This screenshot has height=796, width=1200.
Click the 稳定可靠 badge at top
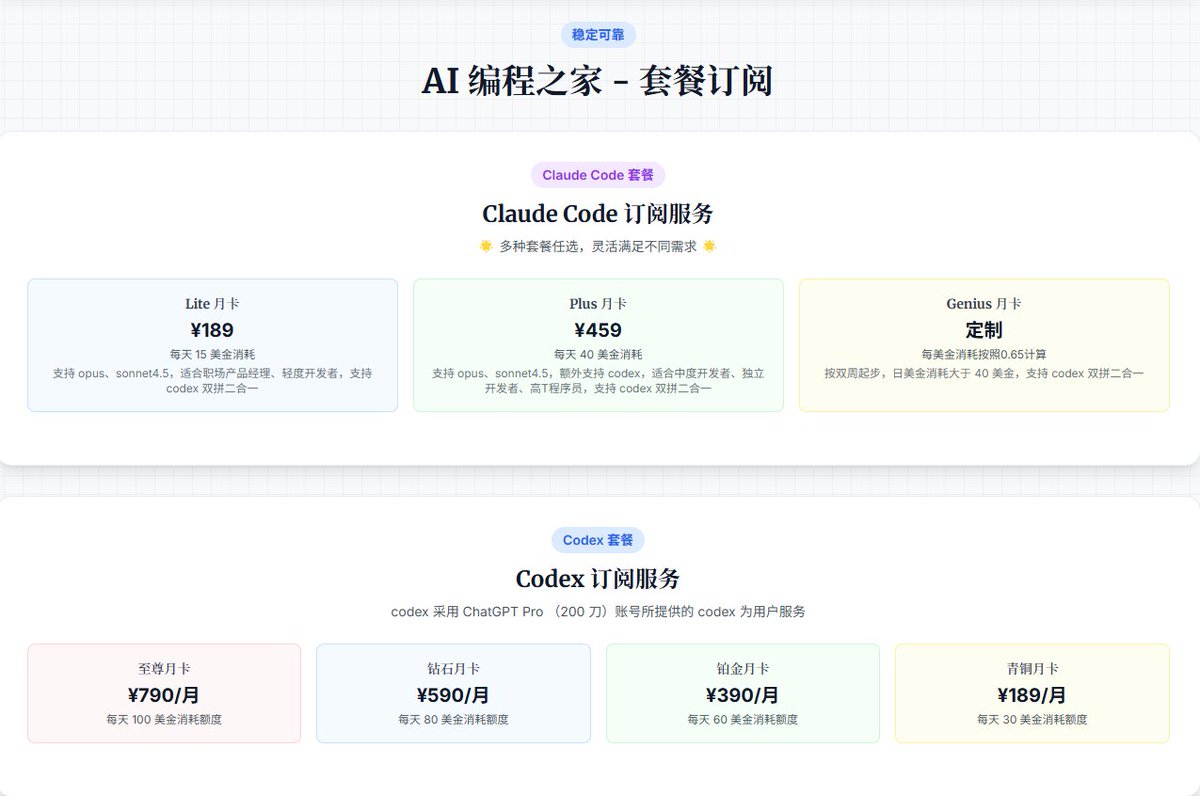click(598, 35)
